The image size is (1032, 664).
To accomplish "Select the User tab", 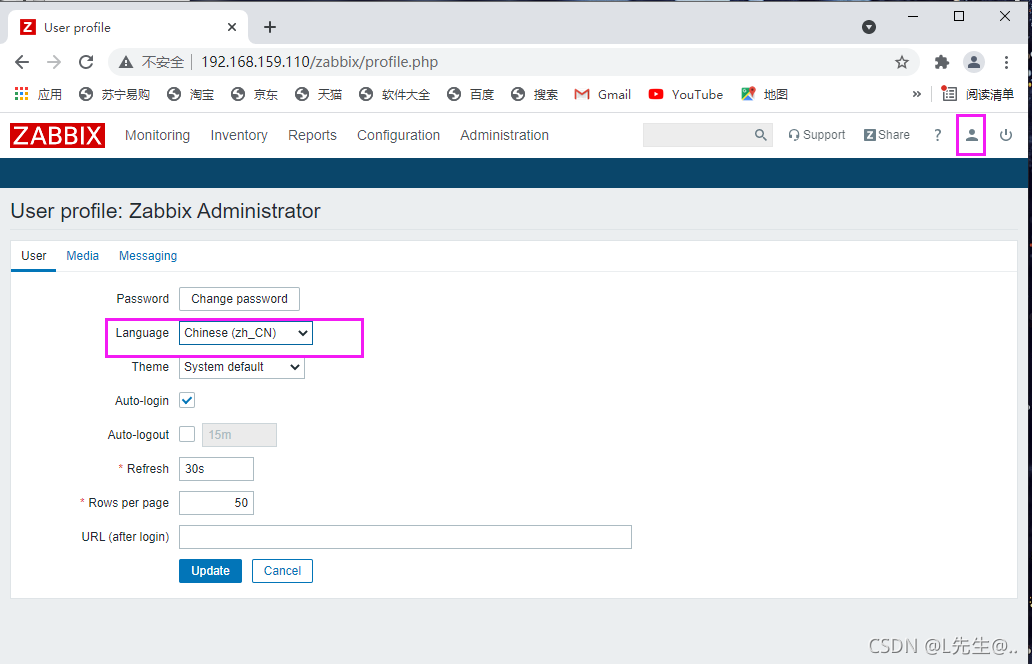I will (34, 255).
